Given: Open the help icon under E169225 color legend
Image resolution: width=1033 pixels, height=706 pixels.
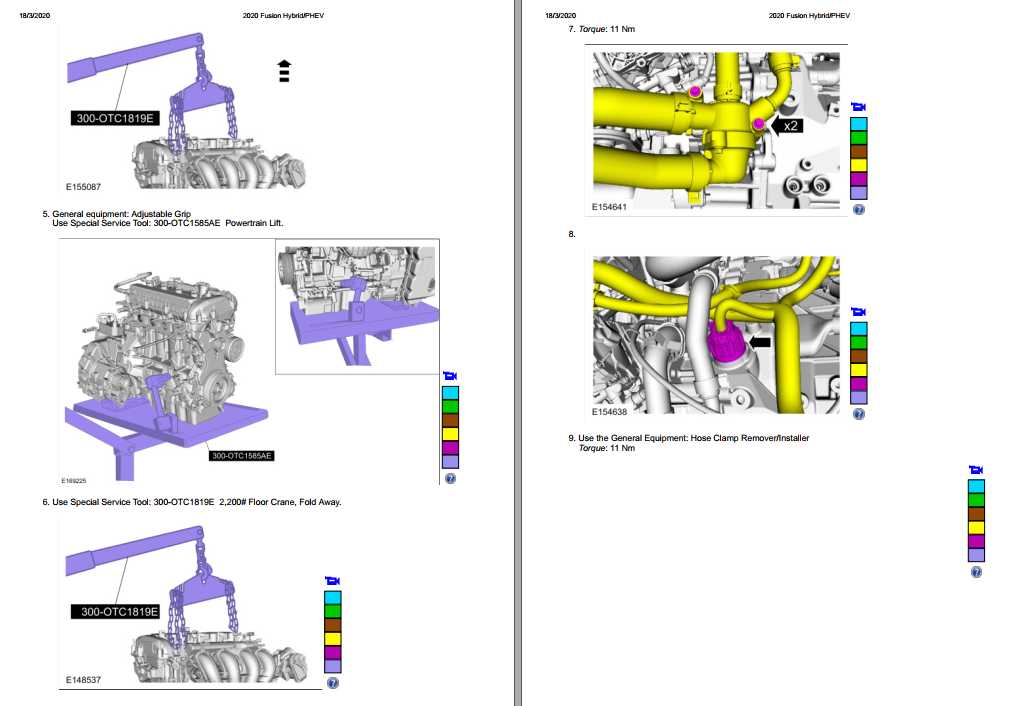Looking at the screenshot, I should click(451, 479).
